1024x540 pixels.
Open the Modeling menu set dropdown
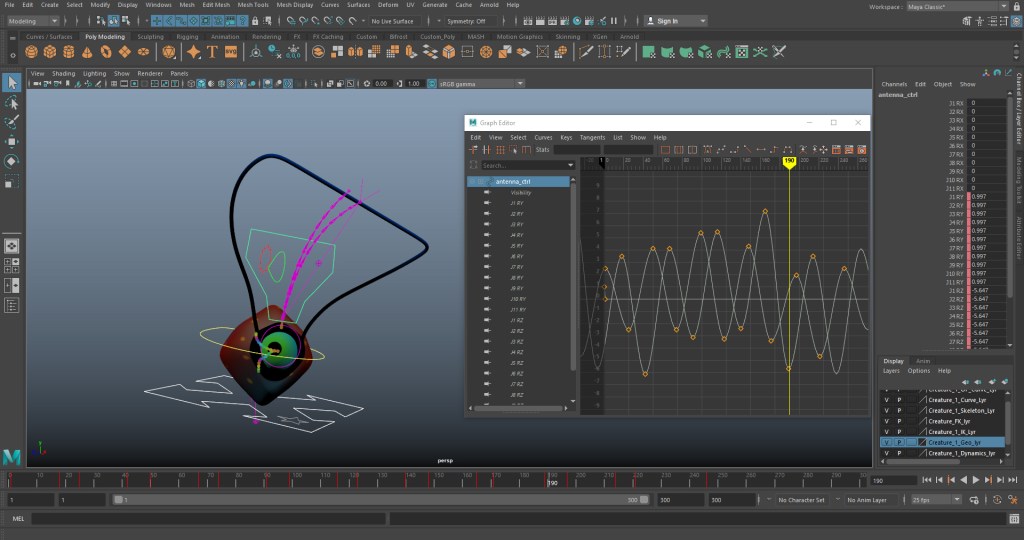(34, 20)
